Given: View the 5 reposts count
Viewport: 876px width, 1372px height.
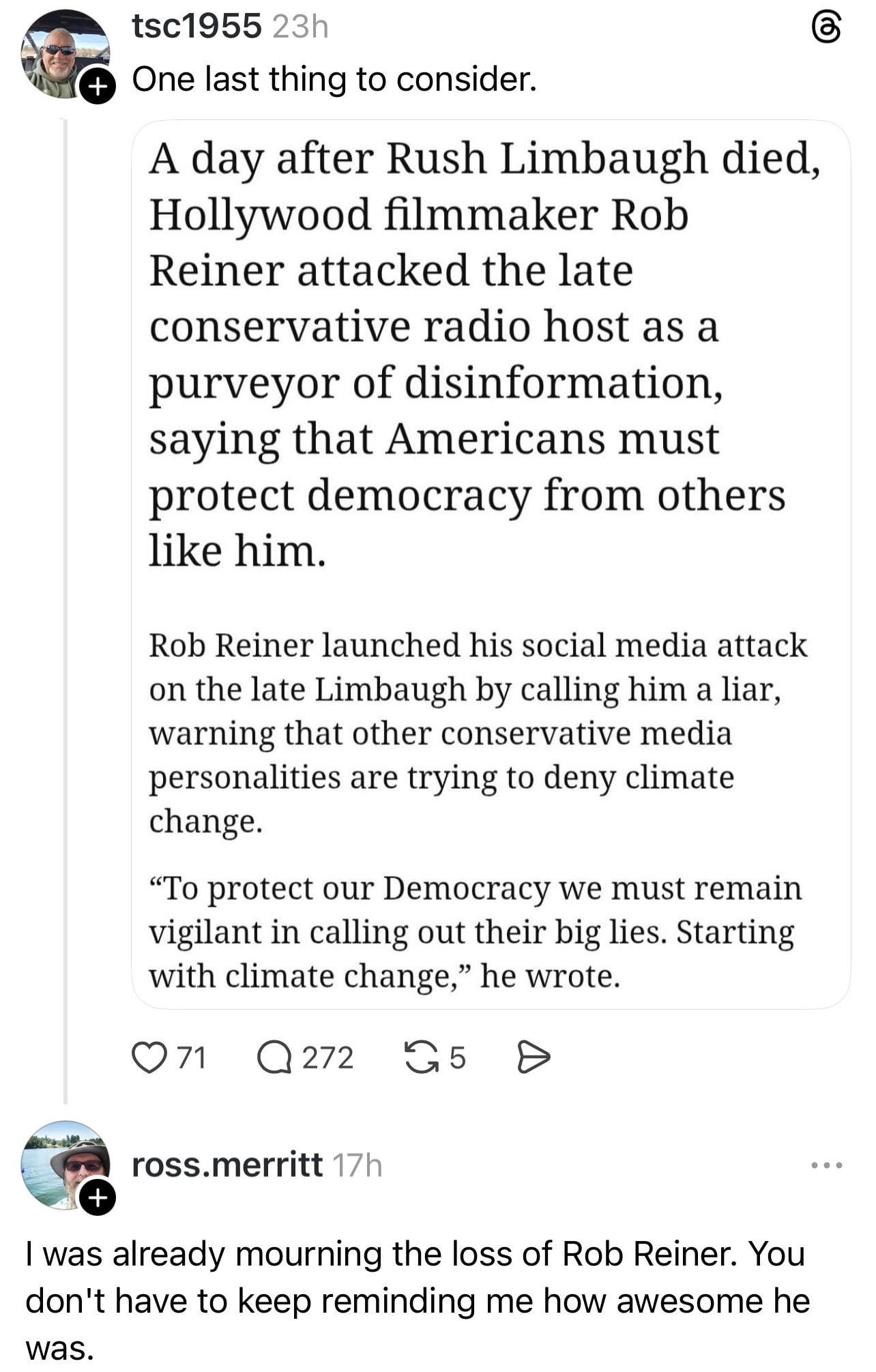Looking at the screenshot, I should 457,1058.
